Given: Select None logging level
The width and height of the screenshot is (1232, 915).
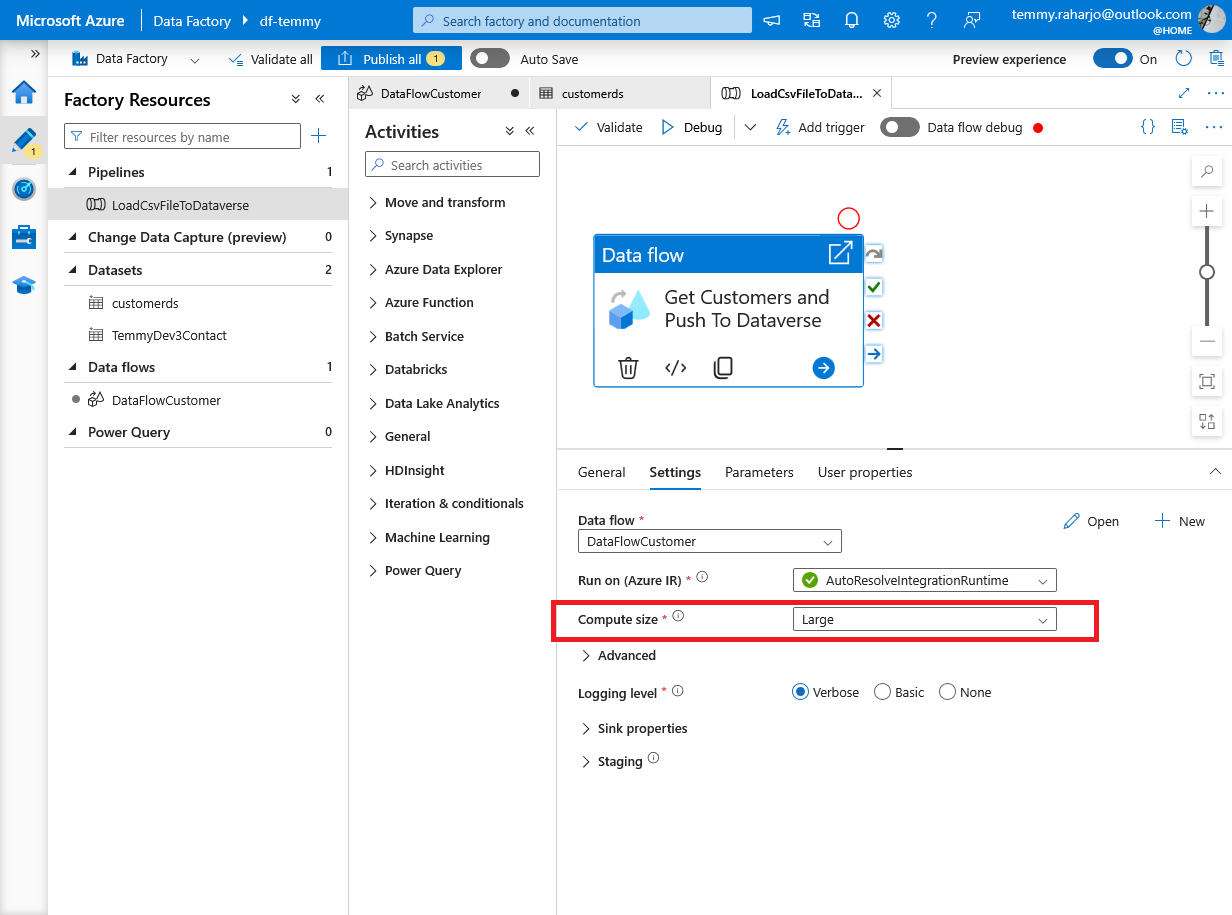Looking at the screenshot, I should [947, 692].
